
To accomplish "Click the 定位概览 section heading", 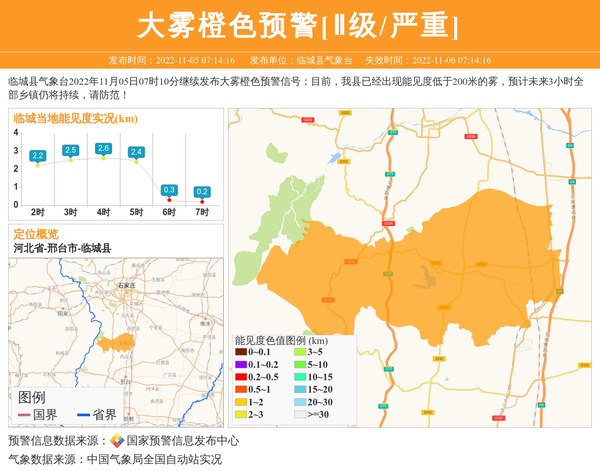I will pos(37,234).
